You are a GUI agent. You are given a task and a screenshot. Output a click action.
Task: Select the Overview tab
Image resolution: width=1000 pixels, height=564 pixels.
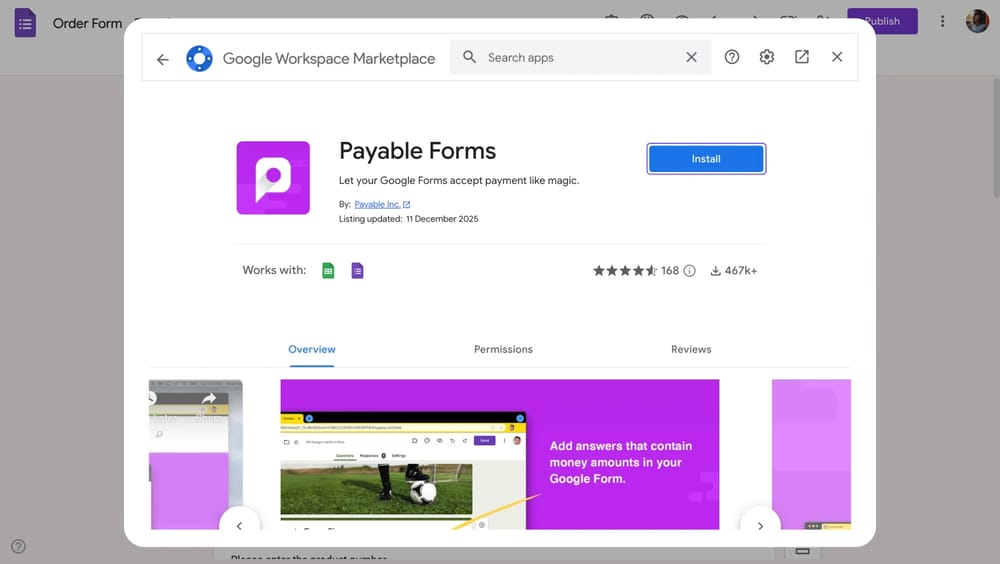(x=312, y=350)
